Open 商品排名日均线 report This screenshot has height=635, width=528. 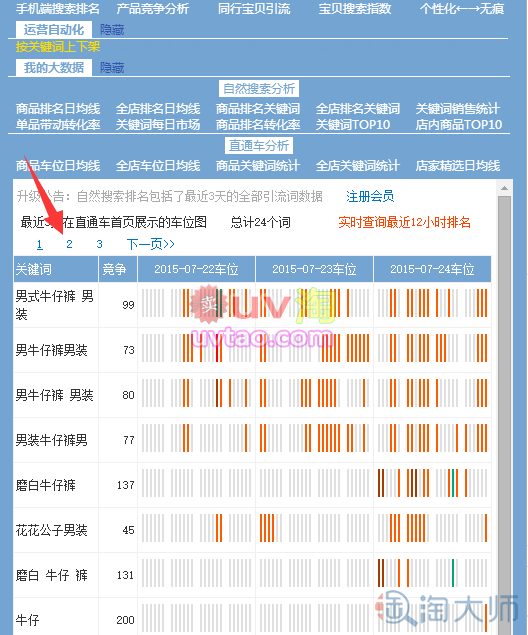pyautogui.click(x=58, y=109)
